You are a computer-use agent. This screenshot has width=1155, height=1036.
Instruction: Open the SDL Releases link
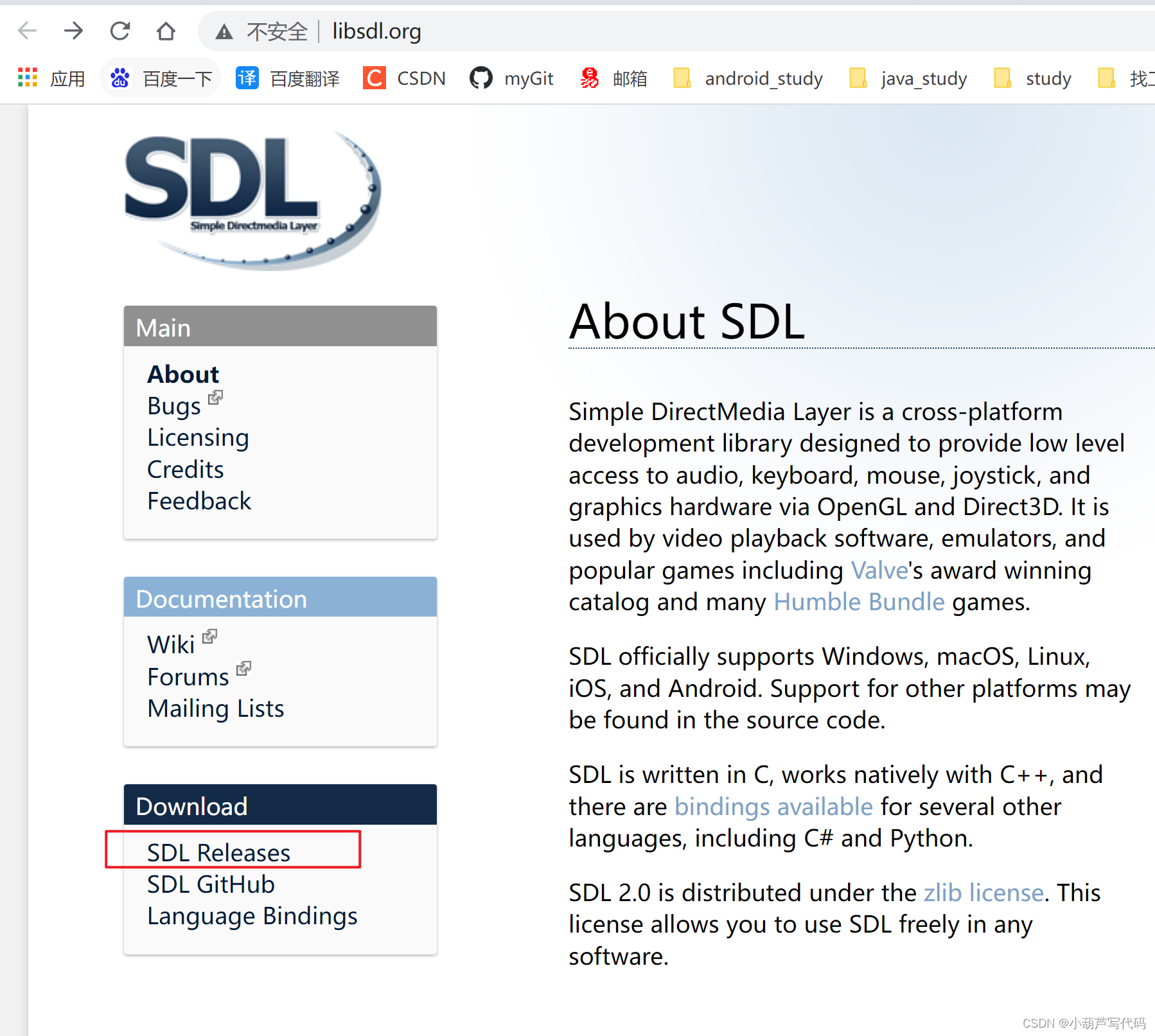pos(218,852)
